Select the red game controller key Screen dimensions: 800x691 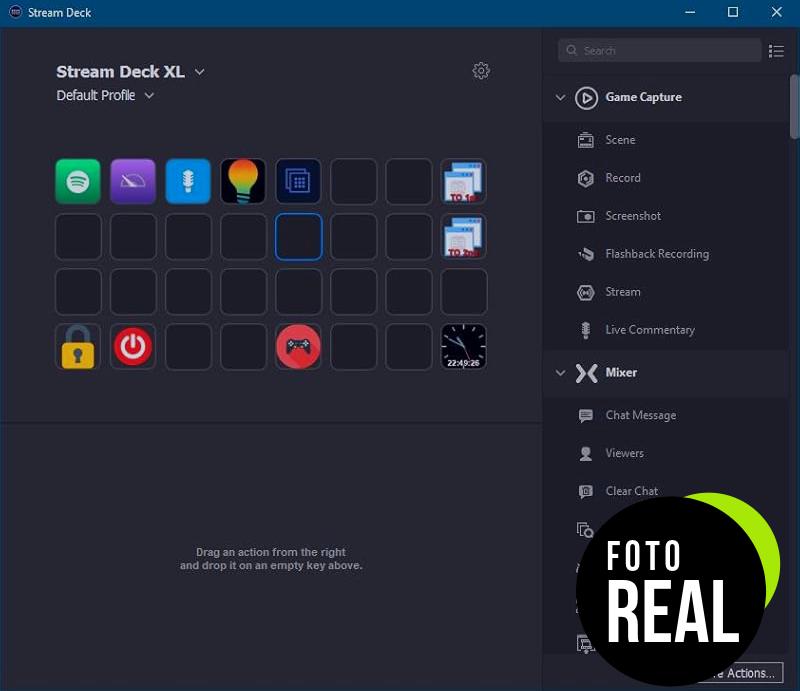[298, 347]
